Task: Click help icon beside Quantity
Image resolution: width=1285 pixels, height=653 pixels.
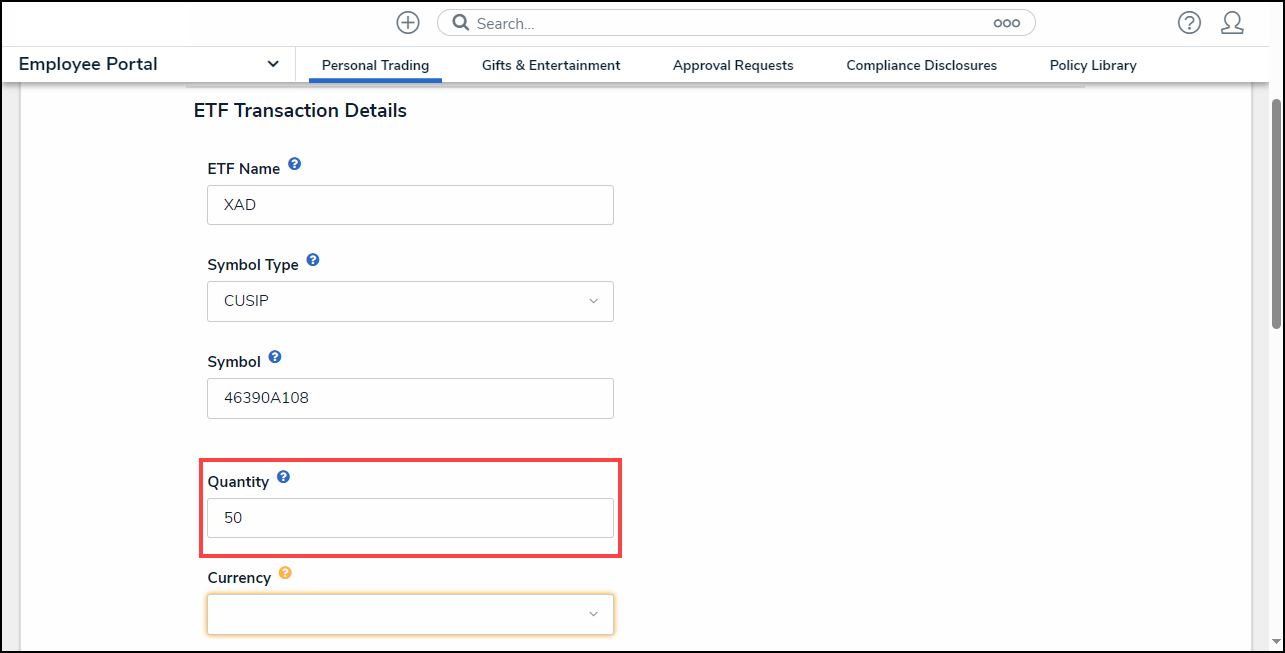Action: 284,477
